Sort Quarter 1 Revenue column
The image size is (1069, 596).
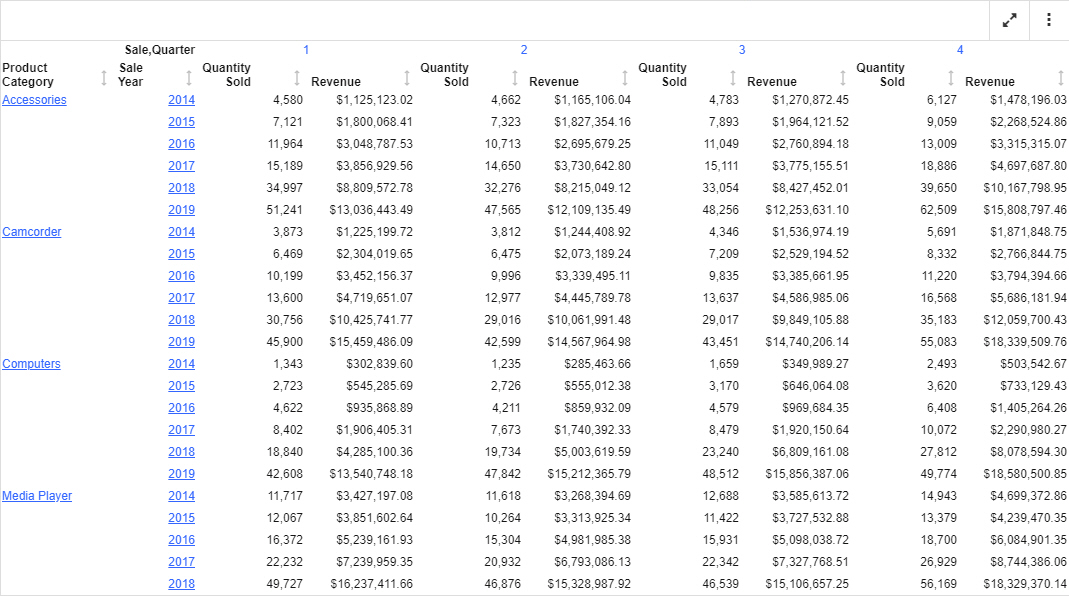(x=407, y=77)
